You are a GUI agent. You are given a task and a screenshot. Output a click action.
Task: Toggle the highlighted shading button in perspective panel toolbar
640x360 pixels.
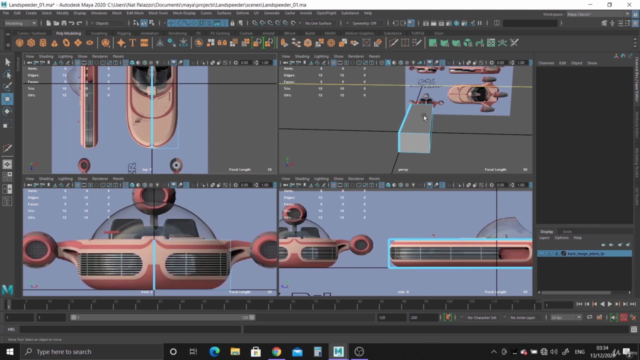pos(388,63)
